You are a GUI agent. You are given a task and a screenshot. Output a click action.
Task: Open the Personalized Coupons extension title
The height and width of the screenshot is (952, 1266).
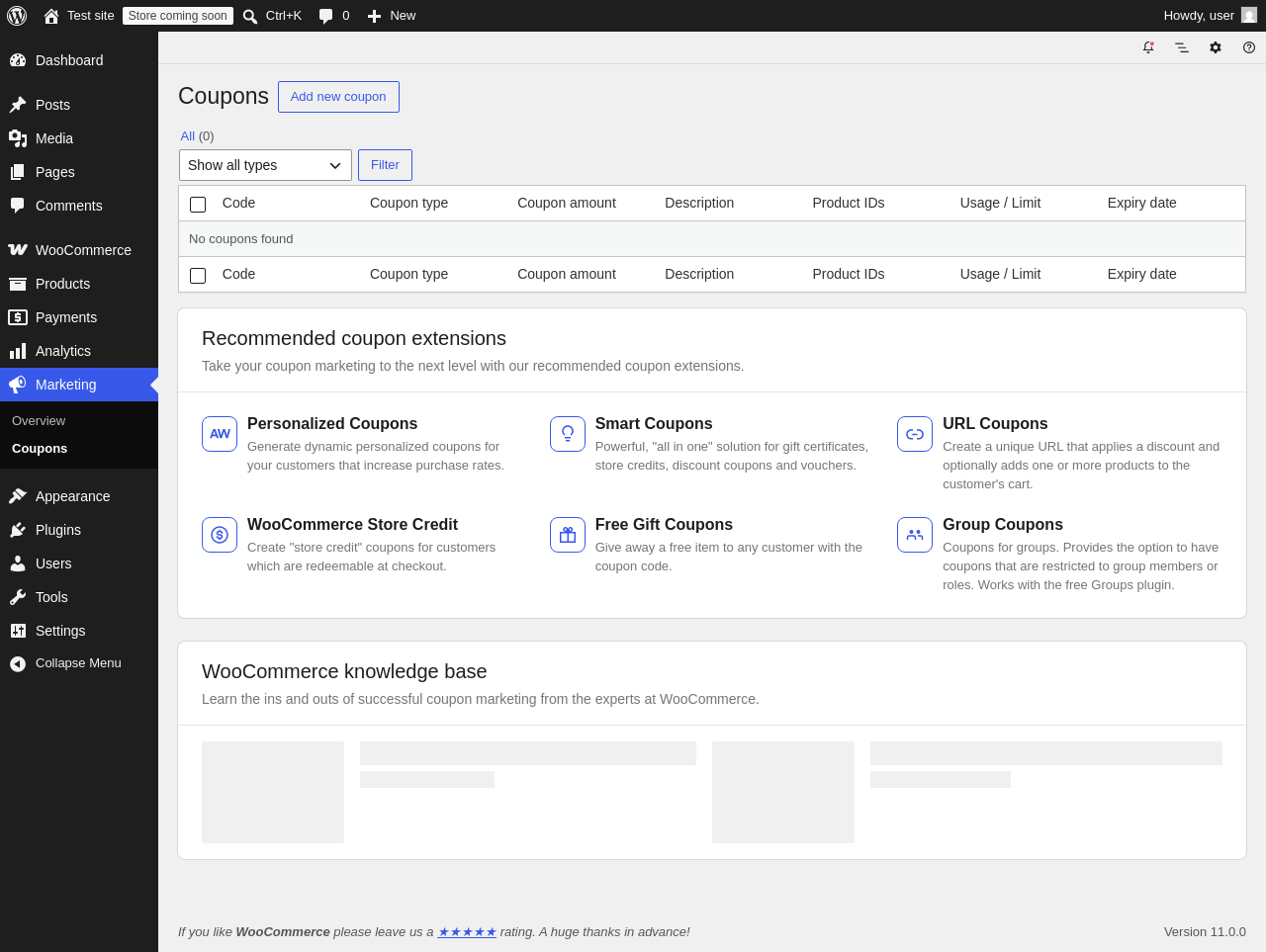point(332,424)
